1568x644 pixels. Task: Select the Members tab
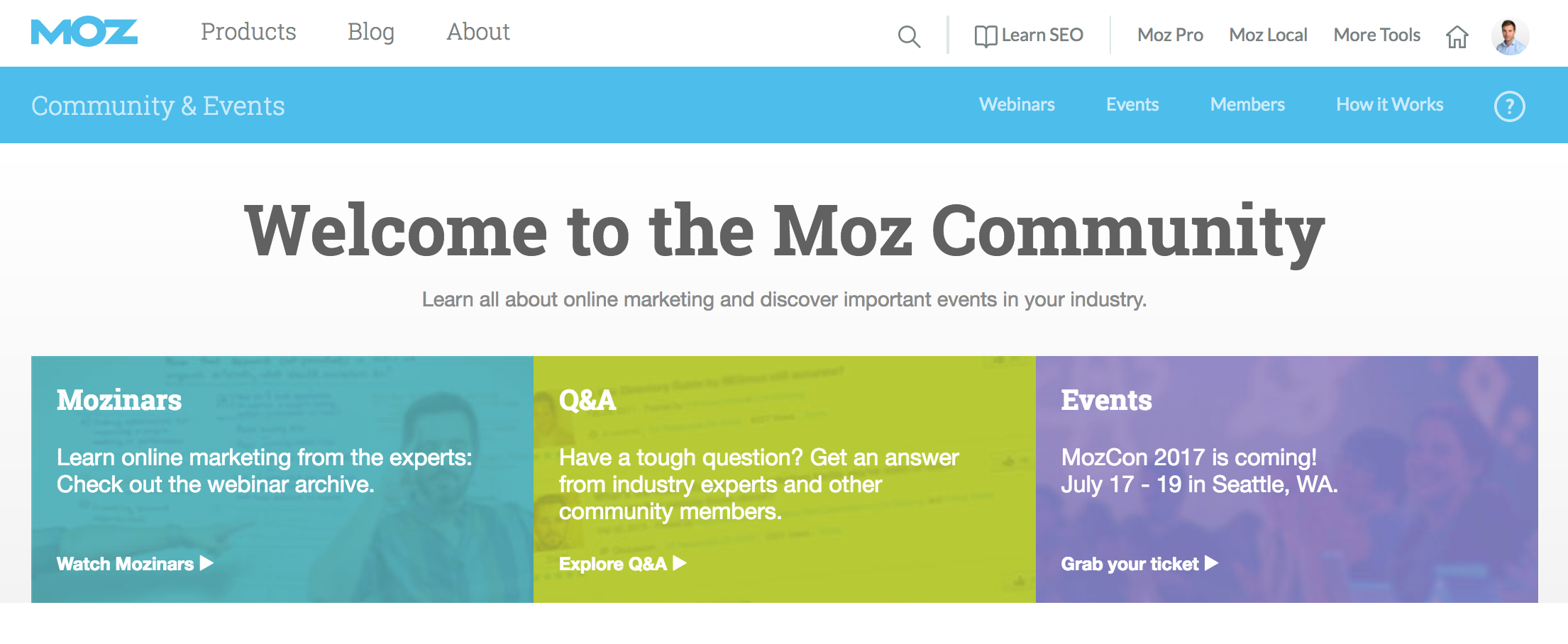tap(1247, 104)
